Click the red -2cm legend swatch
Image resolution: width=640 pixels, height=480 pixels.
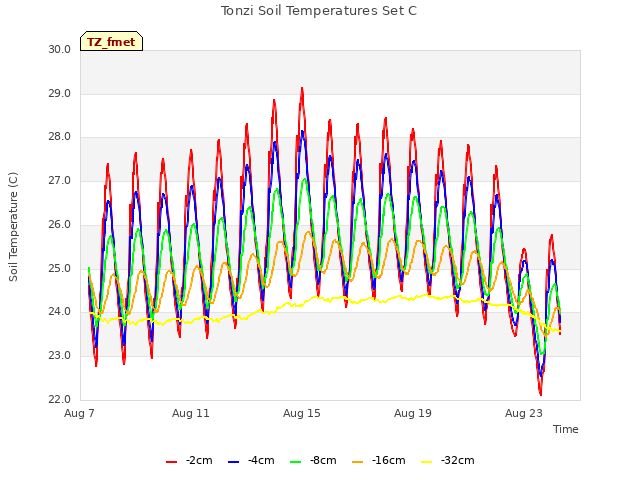[171, 462]
